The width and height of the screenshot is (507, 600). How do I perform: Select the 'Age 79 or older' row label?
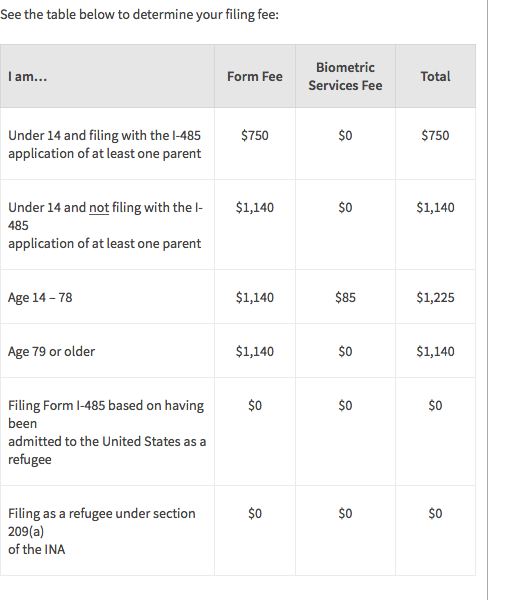[x=51, y=351]
